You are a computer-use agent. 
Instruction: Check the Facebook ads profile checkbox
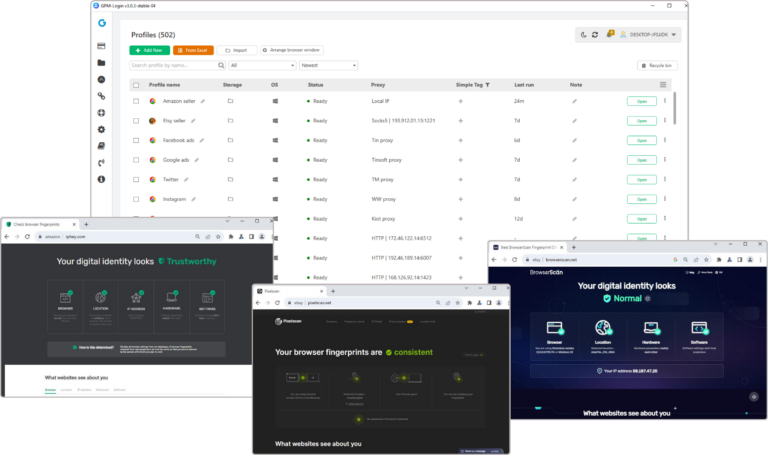136,141
